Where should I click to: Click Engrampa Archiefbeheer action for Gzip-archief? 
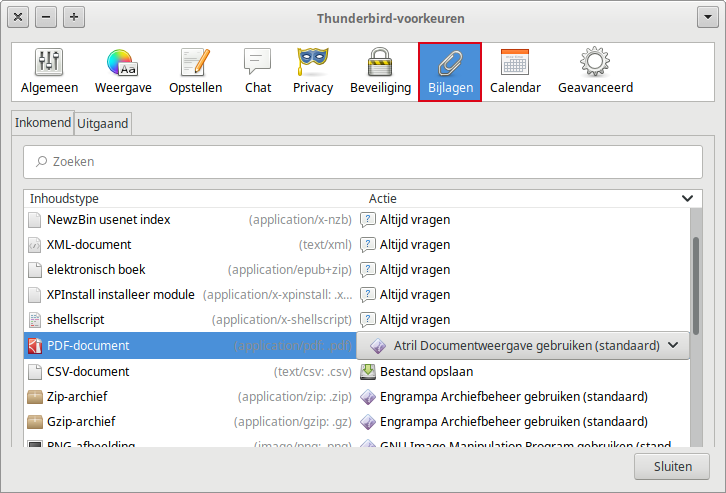tap(513, 422)
